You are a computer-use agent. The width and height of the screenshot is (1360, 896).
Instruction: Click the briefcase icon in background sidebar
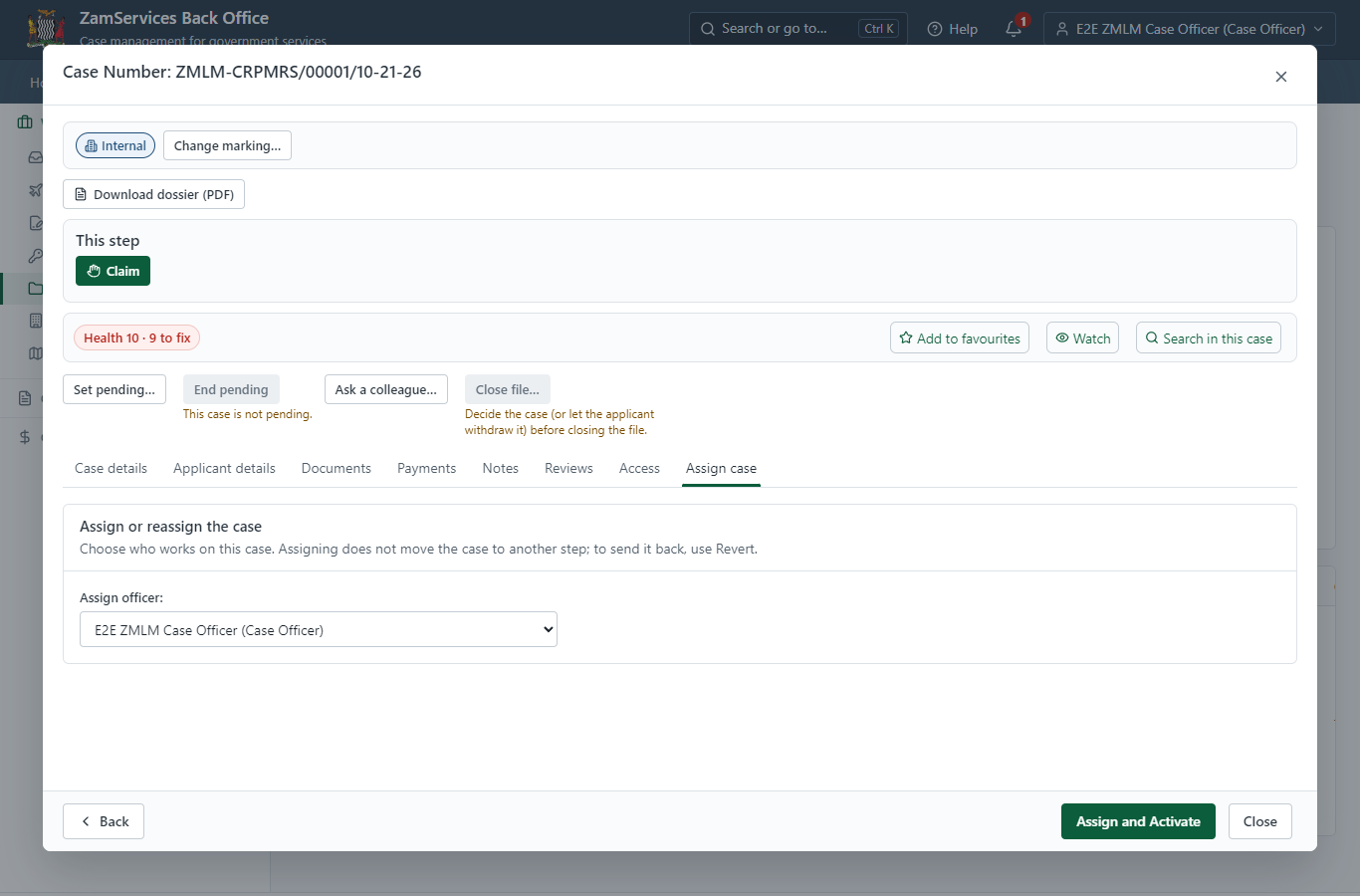[25, 122]
